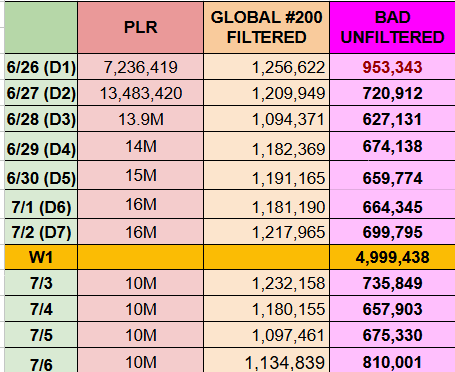Click the 6/27 (D2) row label
Image resolution: width=455 pixels, height=372 pixels.
click(41, 93)
